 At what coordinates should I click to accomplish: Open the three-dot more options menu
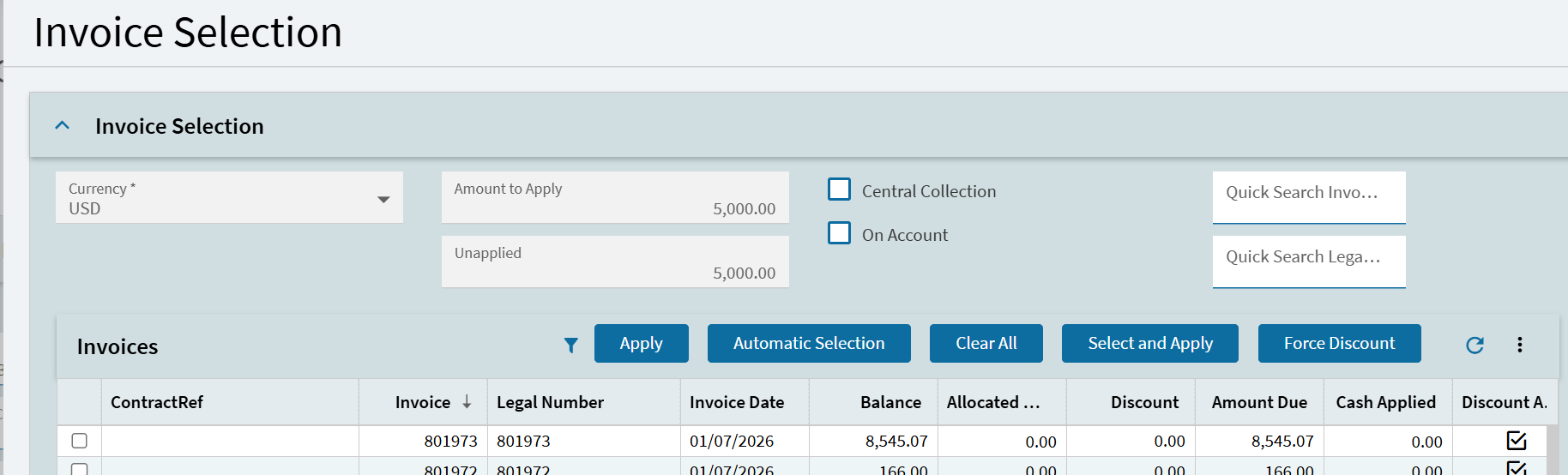[x=1519, y=345]
